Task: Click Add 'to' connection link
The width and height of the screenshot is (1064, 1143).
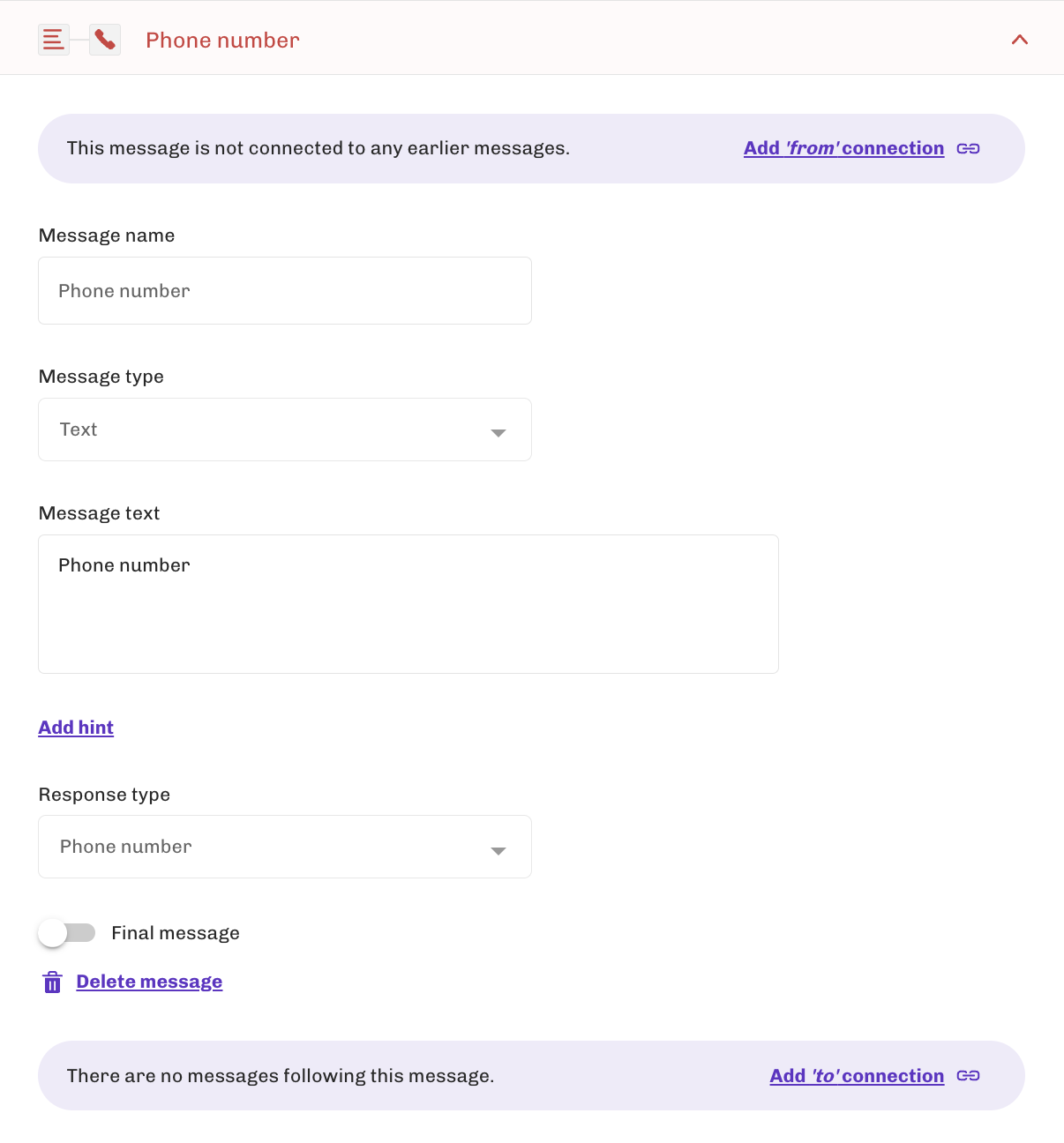Action: (857, 1076)
